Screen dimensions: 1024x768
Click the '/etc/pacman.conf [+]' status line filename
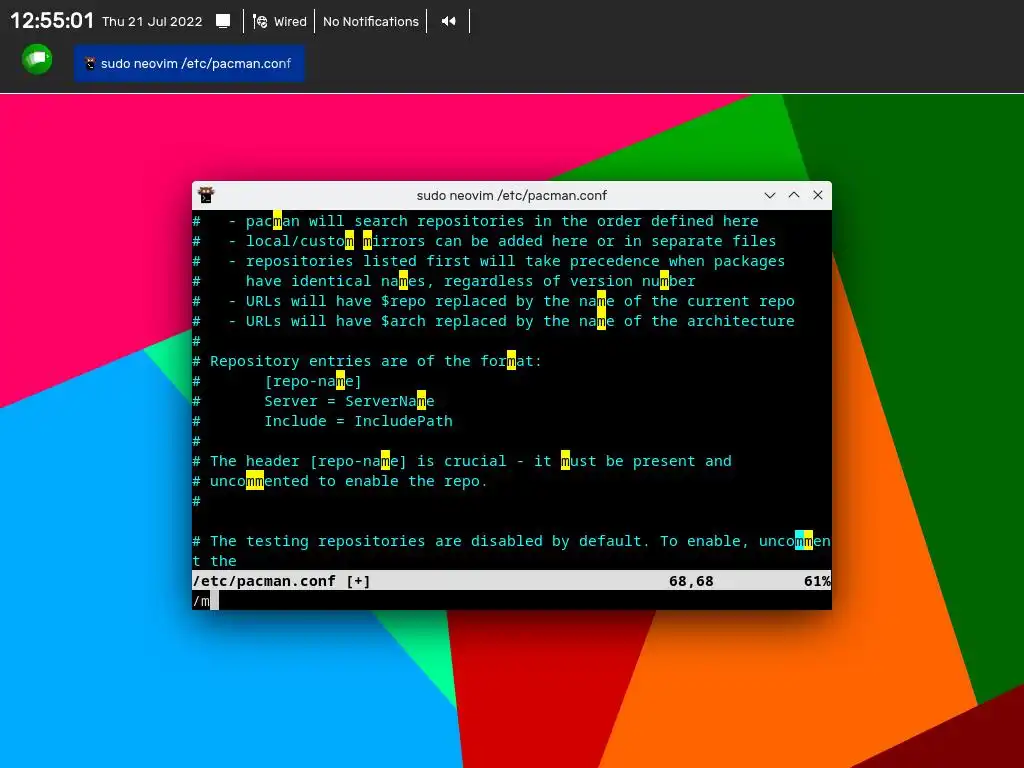click(x=281, y=581)
